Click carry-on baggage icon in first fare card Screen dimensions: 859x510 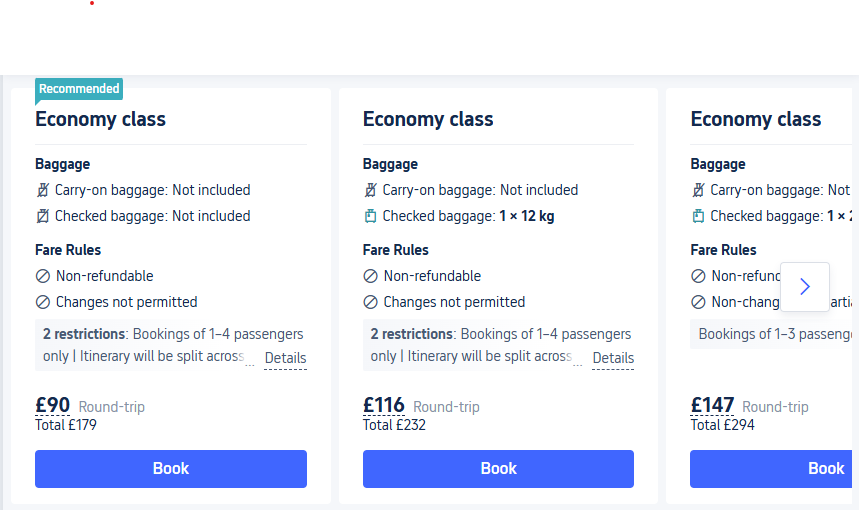(x=43, y=190)
